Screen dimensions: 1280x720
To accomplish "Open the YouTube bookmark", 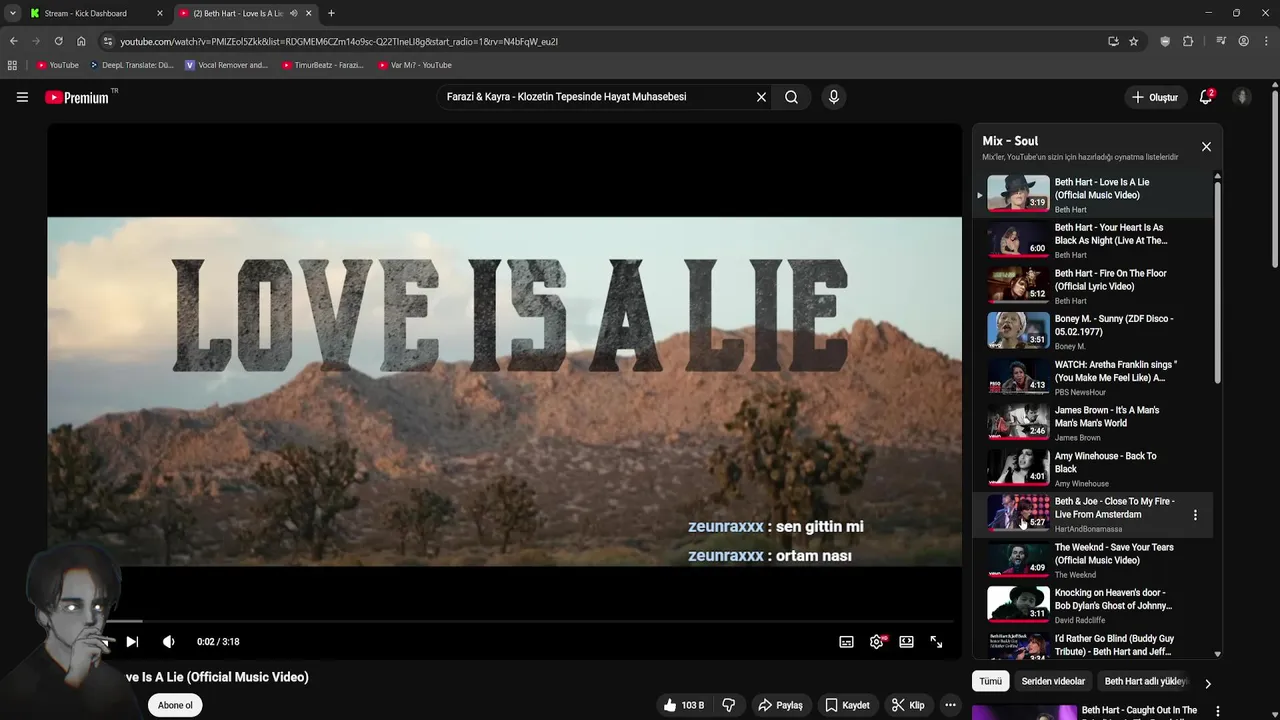I will tap(58, 65).
